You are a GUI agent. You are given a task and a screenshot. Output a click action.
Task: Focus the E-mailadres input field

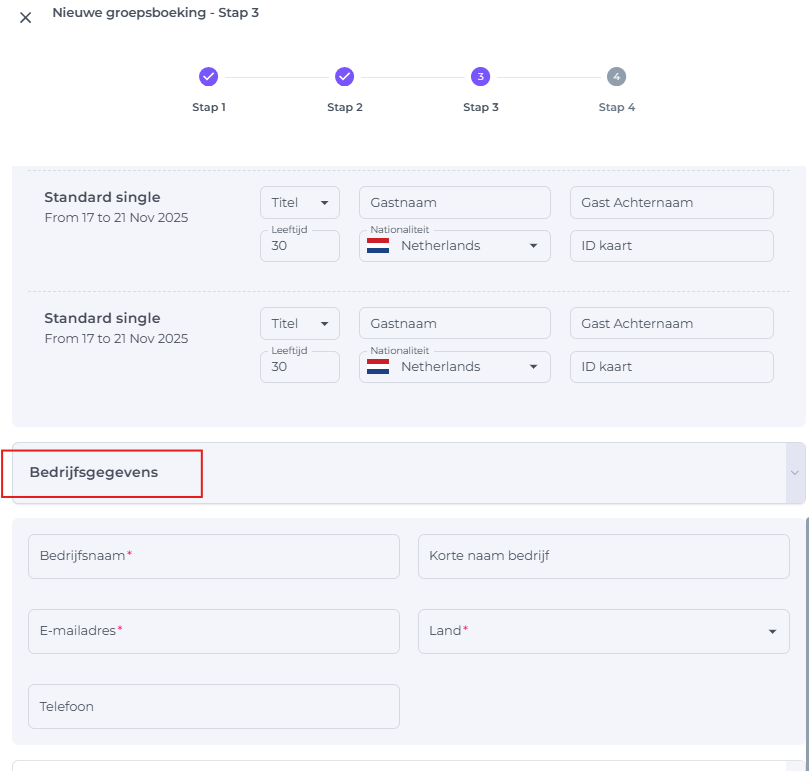tap(213, 631)
